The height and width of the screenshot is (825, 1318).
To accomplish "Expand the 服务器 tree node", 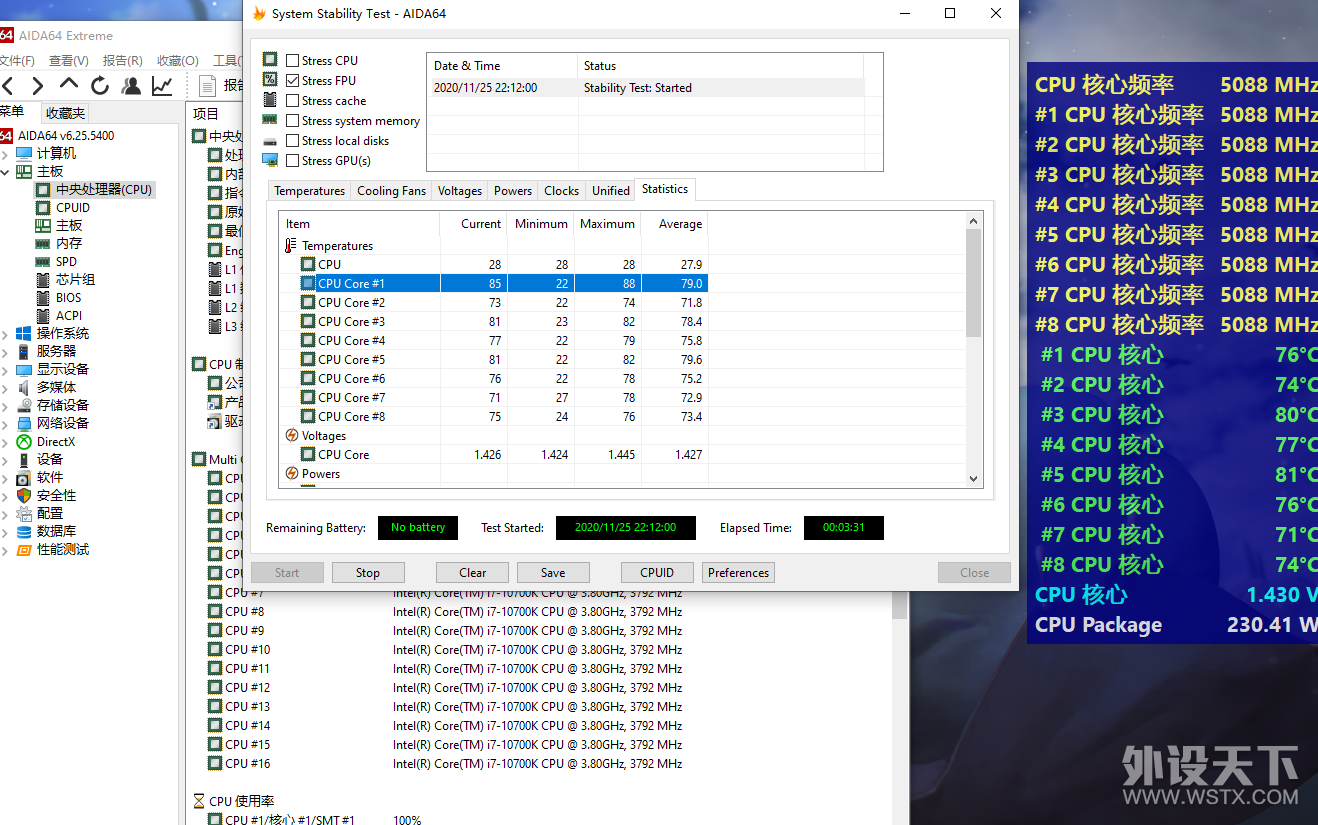I will coord(7,351).
